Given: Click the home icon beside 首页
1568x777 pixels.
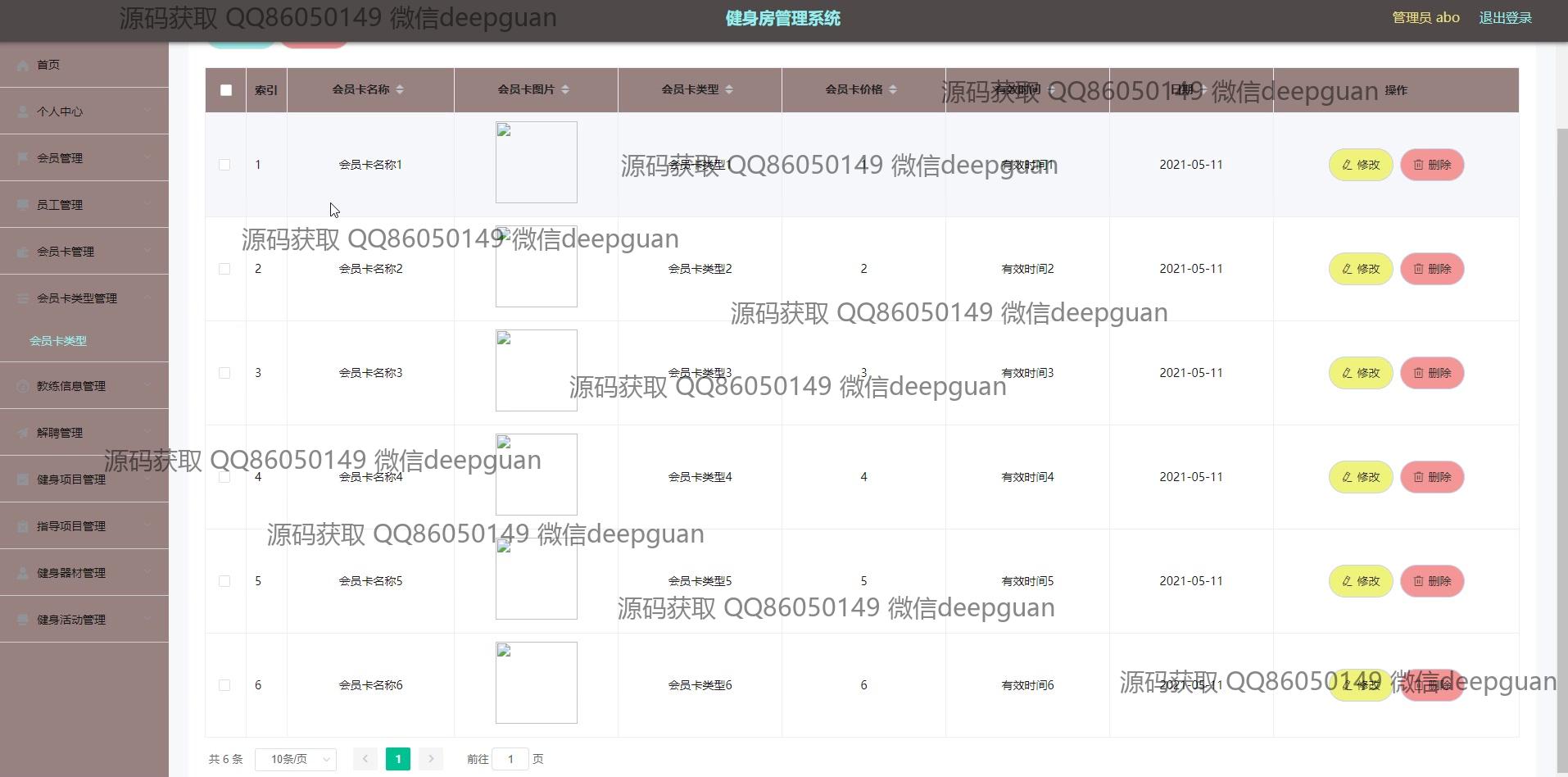Looking at the screenshot, I should pos(23,65).
